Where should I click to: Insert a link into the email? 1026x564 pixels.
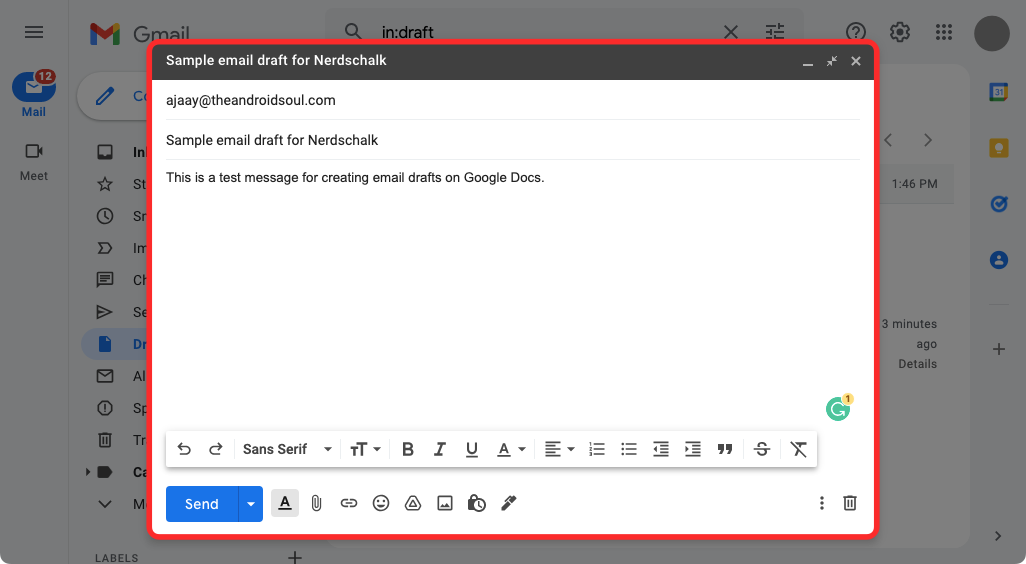(349, 503)
